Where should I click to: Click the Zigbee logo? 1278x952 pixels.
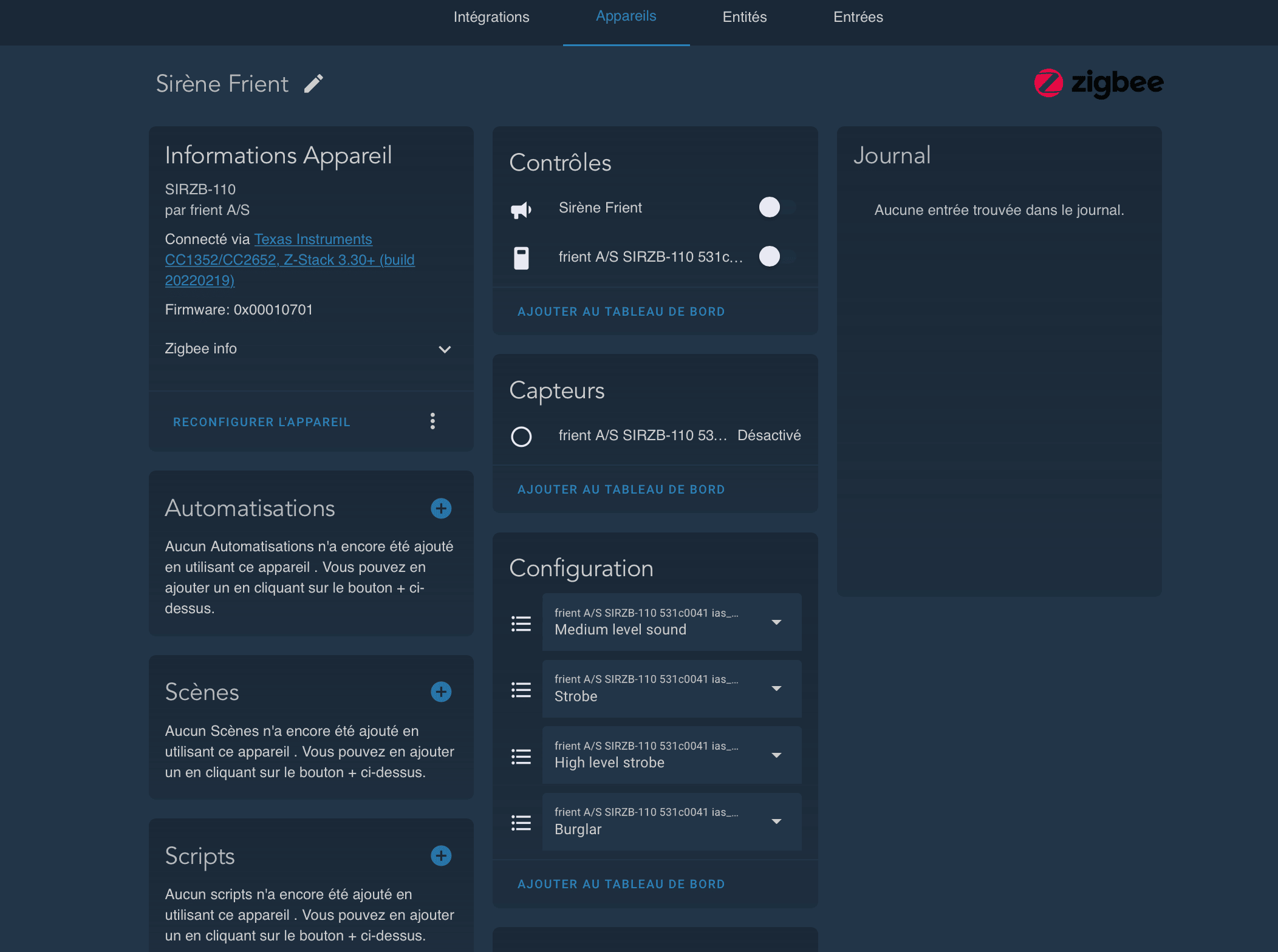[x=1099, y=83]
